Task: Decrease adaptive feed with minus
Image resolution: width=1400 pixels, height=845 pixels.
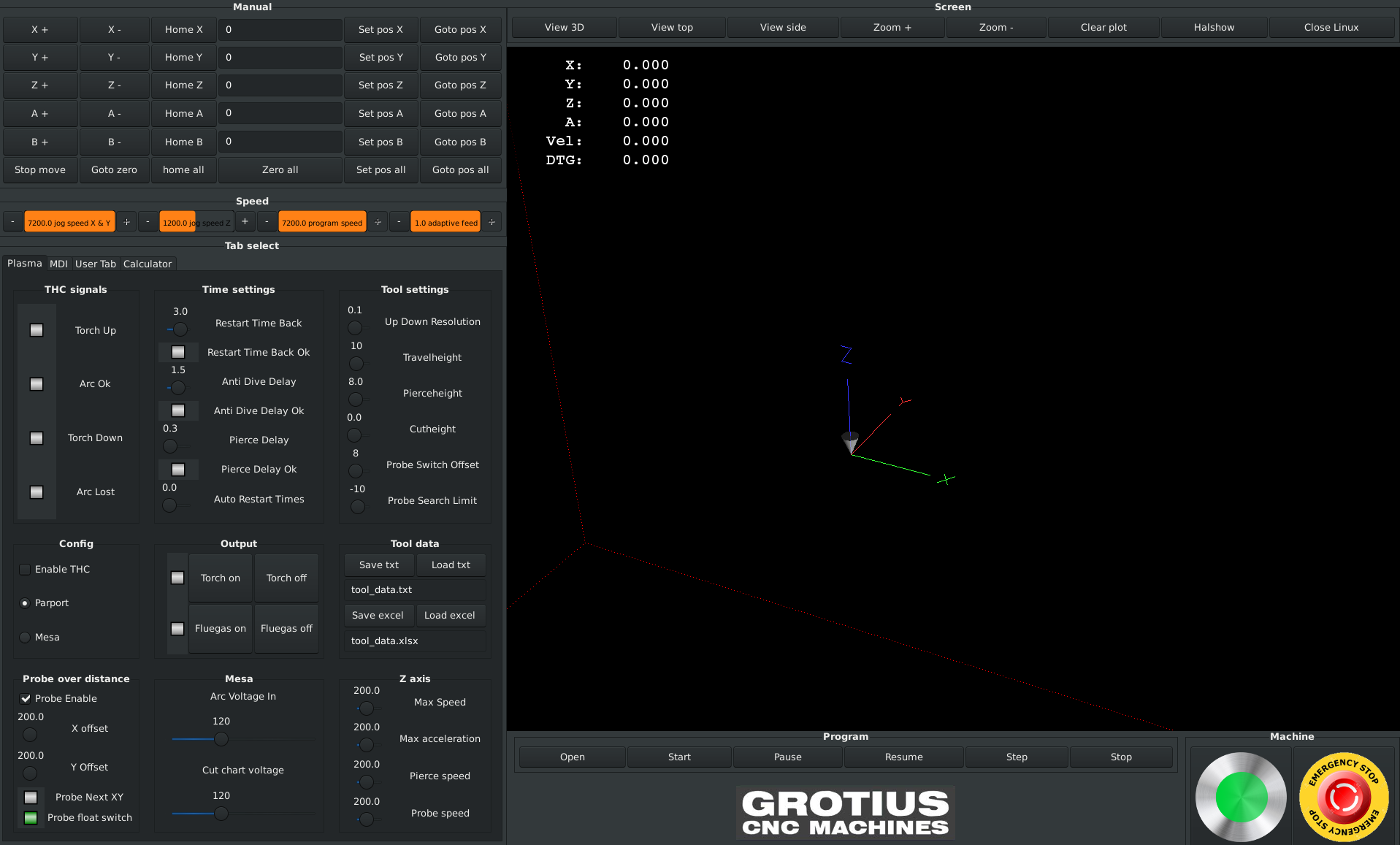Action: (x=399, y=222)
